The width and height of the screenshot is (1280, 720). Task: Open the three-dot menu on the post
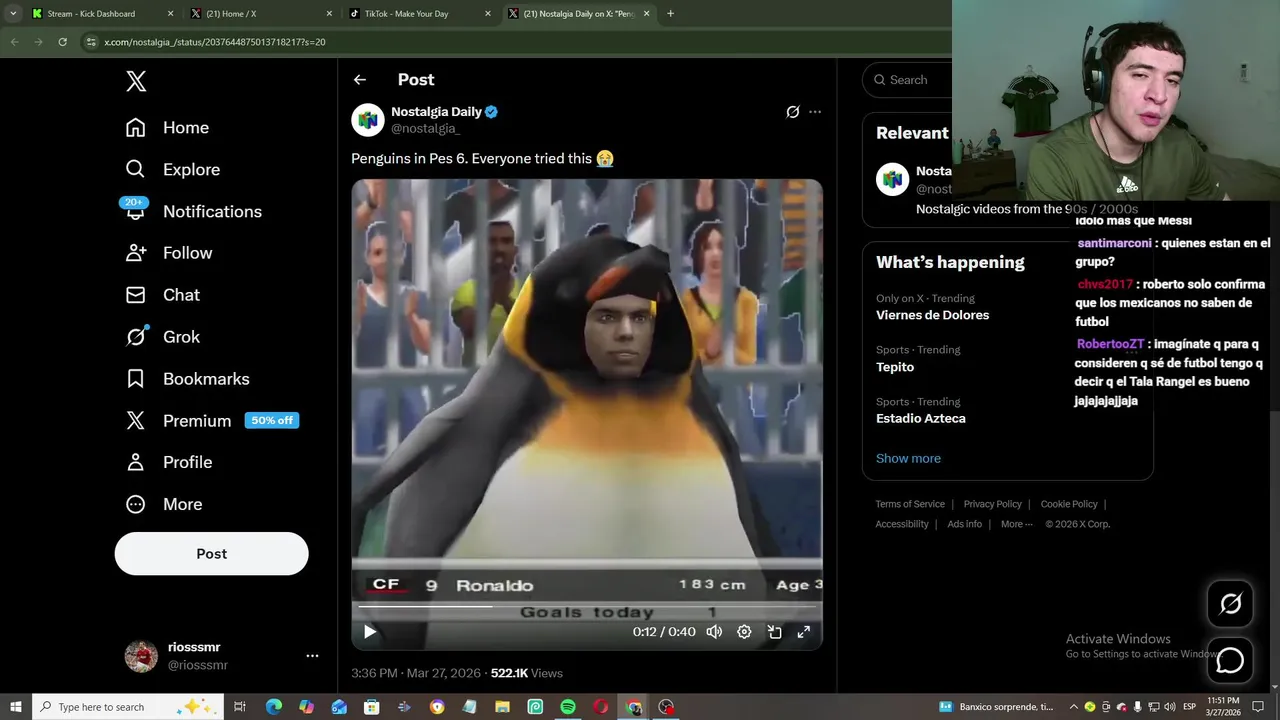(815, 112)
